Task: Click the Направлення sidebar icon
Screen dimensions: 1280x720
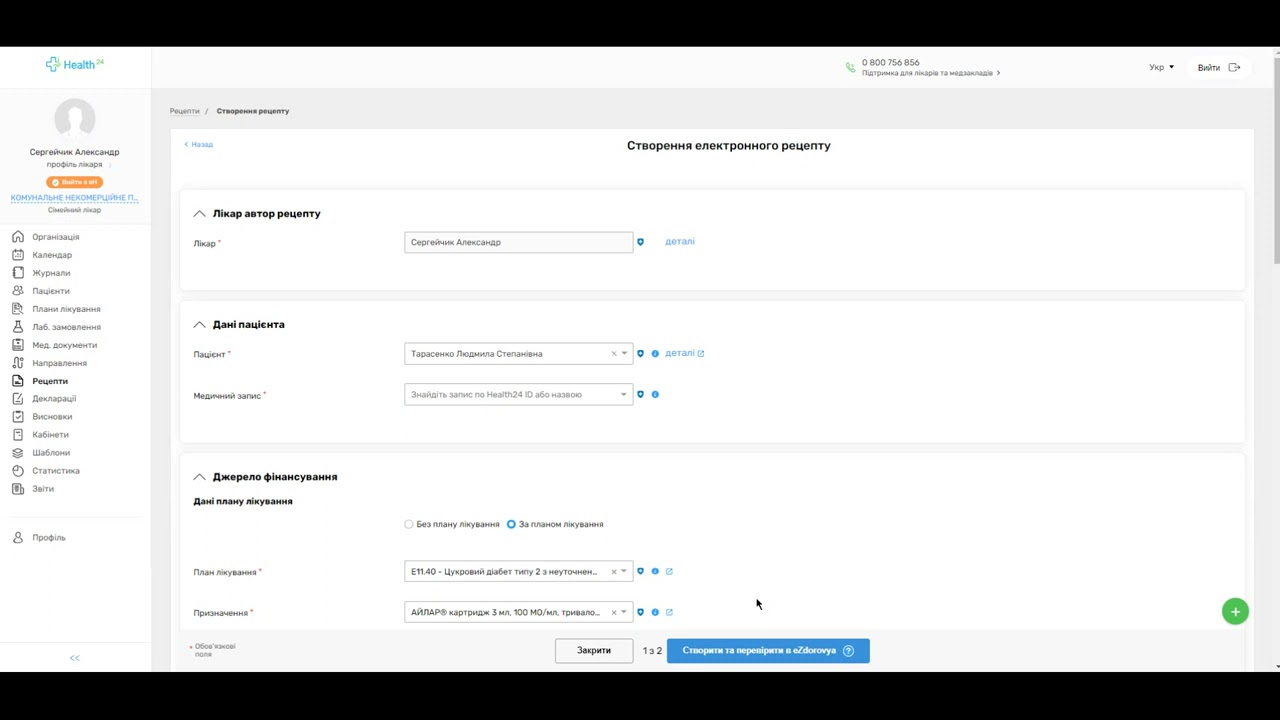Action: point(18,363)
